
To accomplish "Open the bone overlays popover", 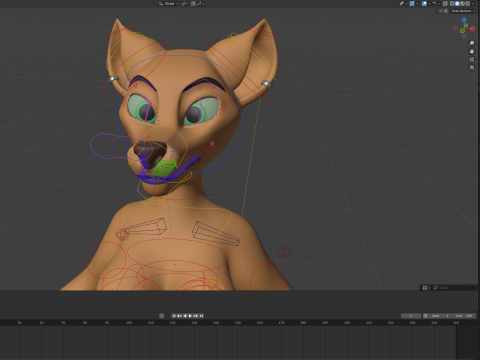I will pyautogui.click(x=437, y=4).
